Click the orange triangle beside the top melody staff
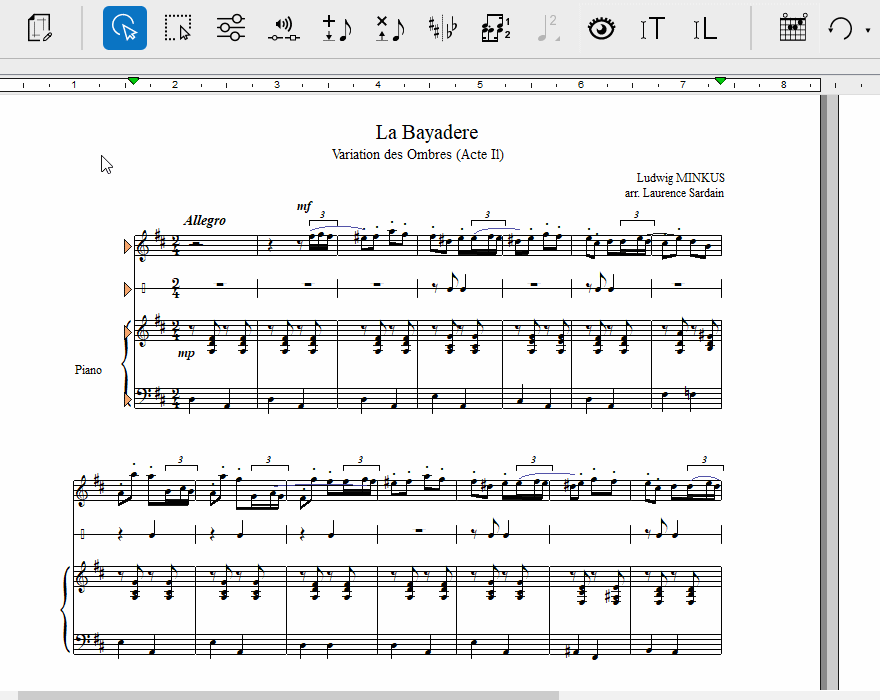 (x=127, y=246)
